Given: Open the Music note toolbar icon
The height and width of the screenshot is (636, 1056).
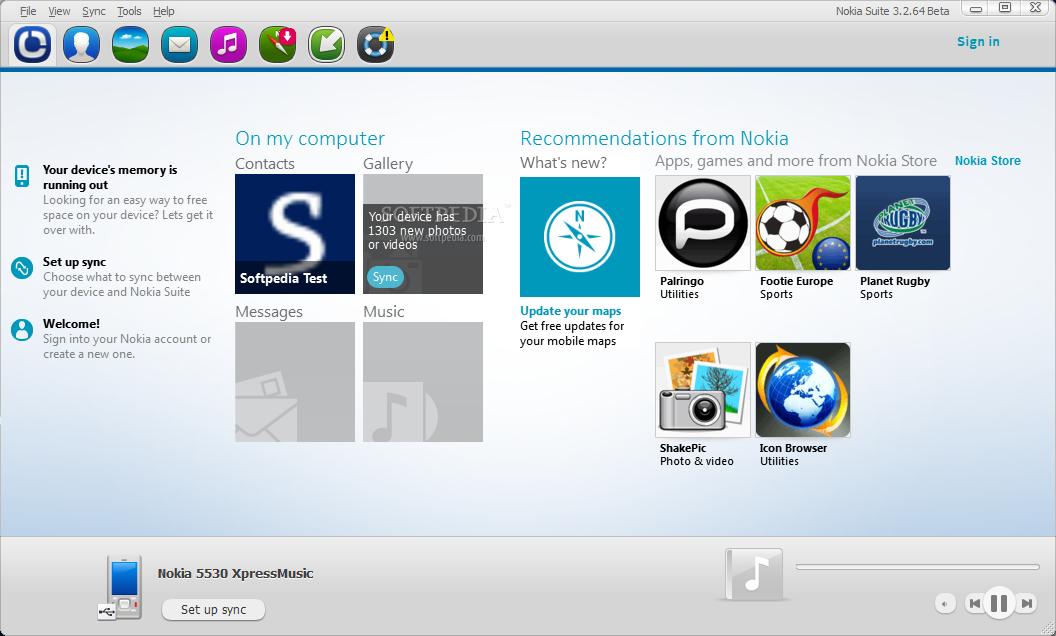Looking at the screenshot, I should [x=228, y=44].
